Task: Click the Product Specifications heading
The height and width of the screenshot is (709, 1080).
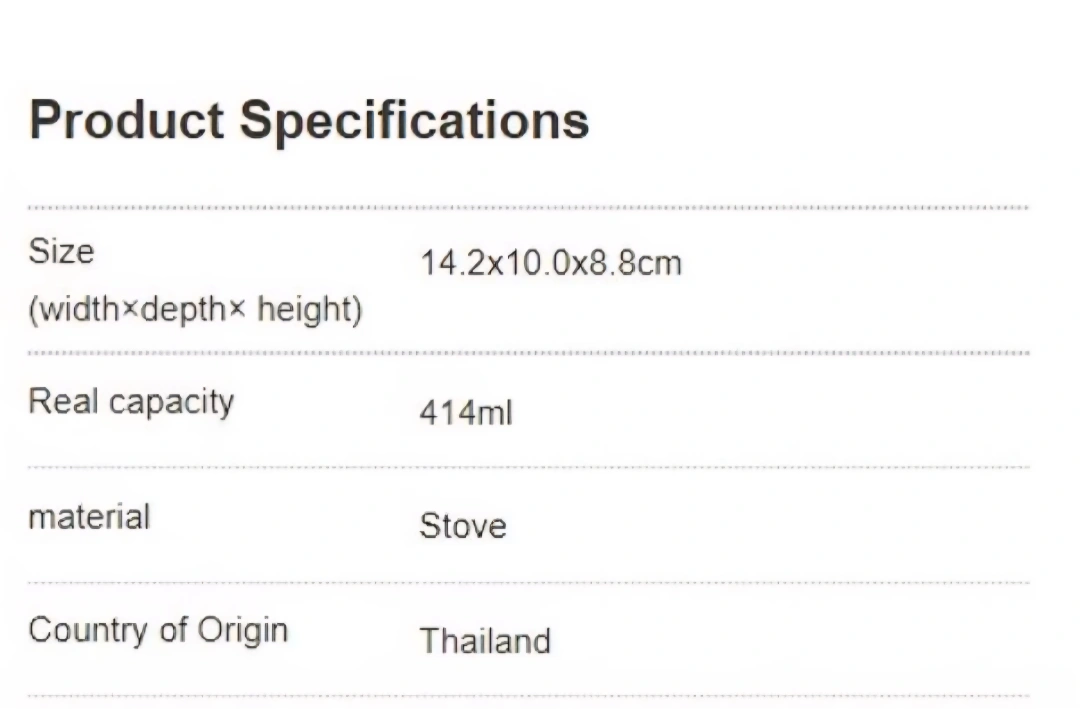Action: 309,121
